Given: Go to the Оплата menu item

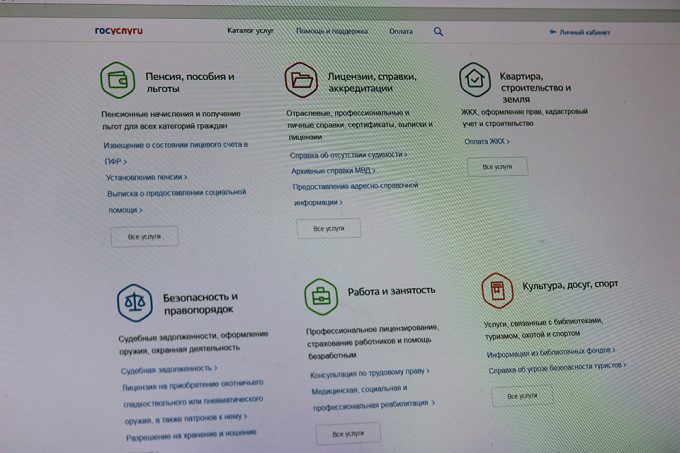Looking at the screenshot, I should (401, 31).
